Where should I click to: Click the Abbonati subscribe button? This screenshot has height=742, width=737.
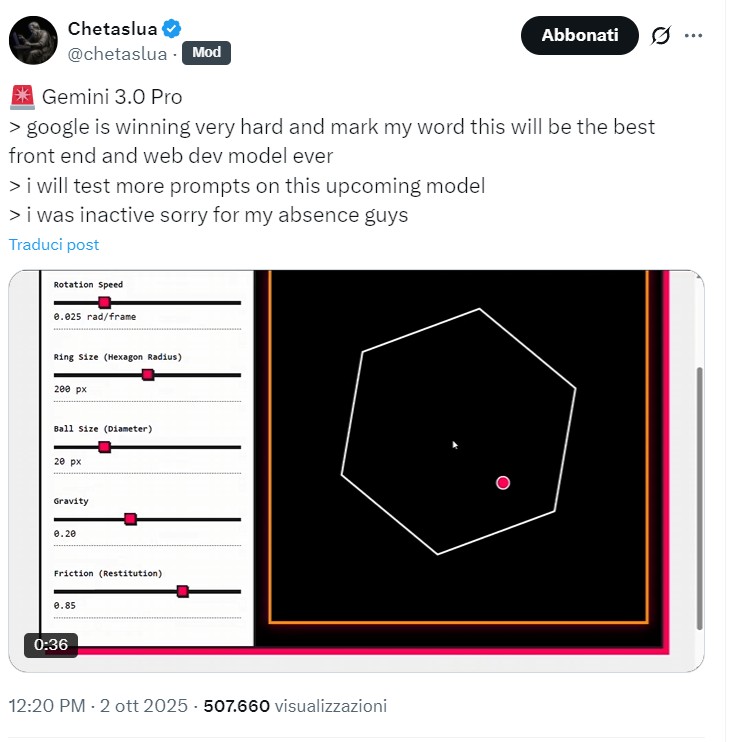pos(579,36)
